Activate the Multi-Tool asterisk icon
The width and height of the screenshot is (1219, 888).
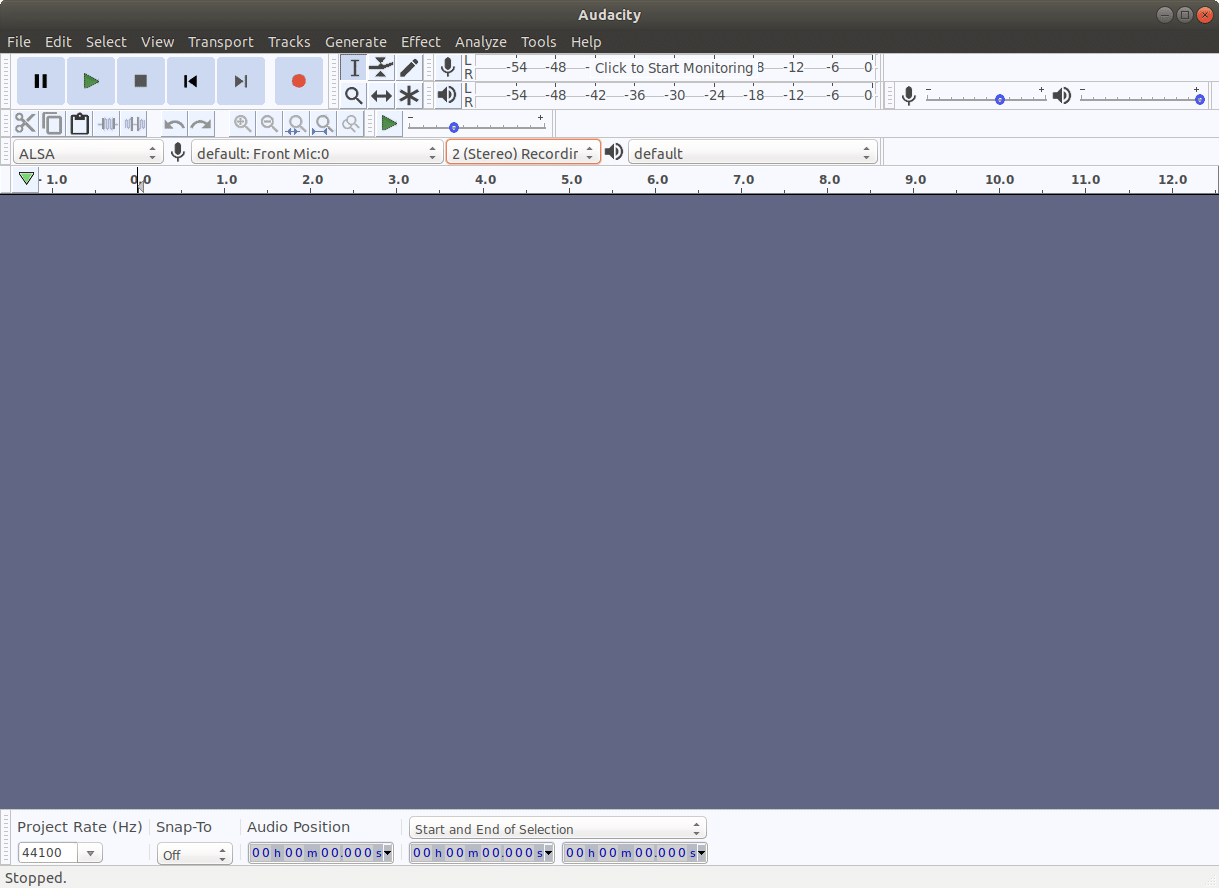pyautogui.click(x=409, y=96)
